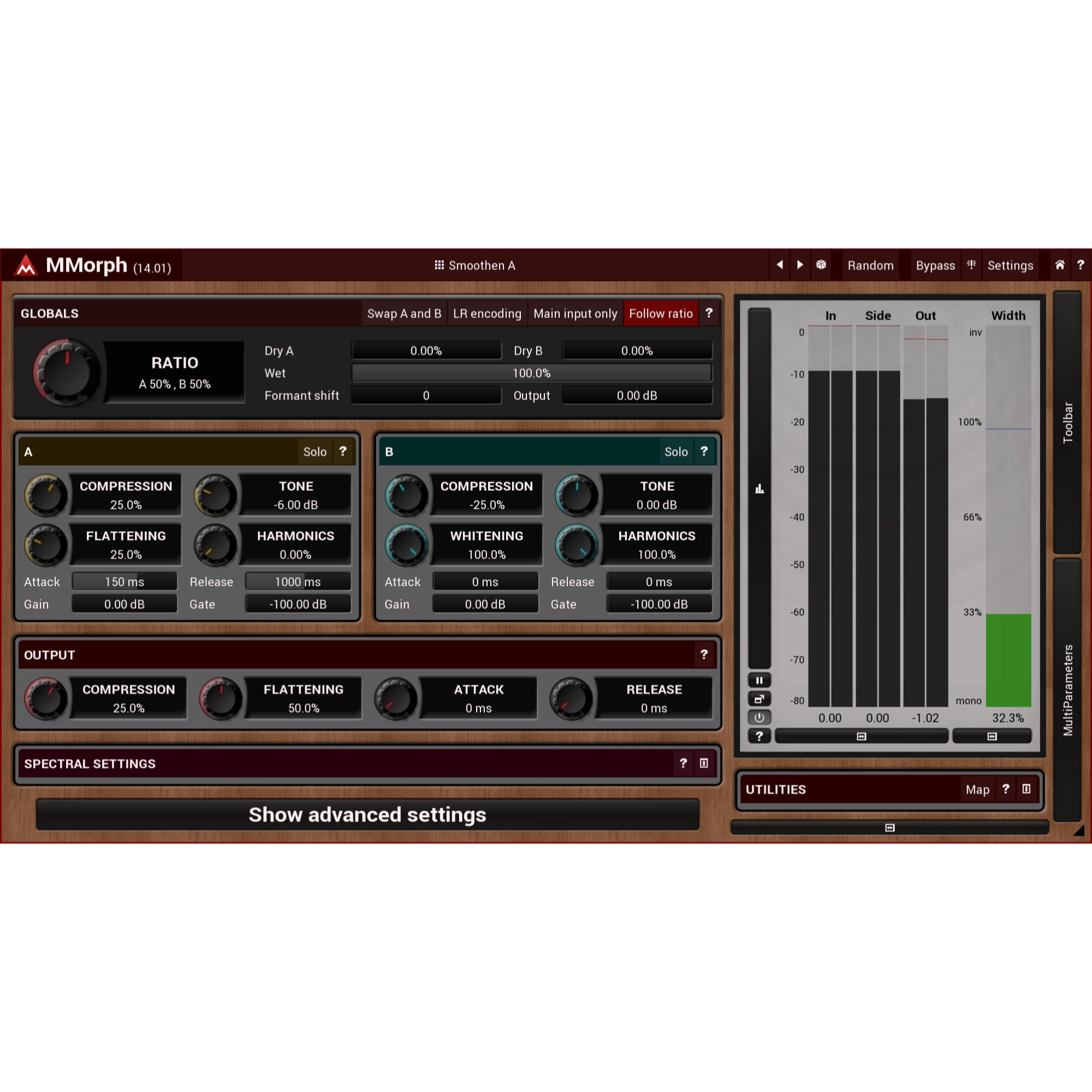
Task: Open the Smoothen A preset selector
Action: [x=475, y=265]
